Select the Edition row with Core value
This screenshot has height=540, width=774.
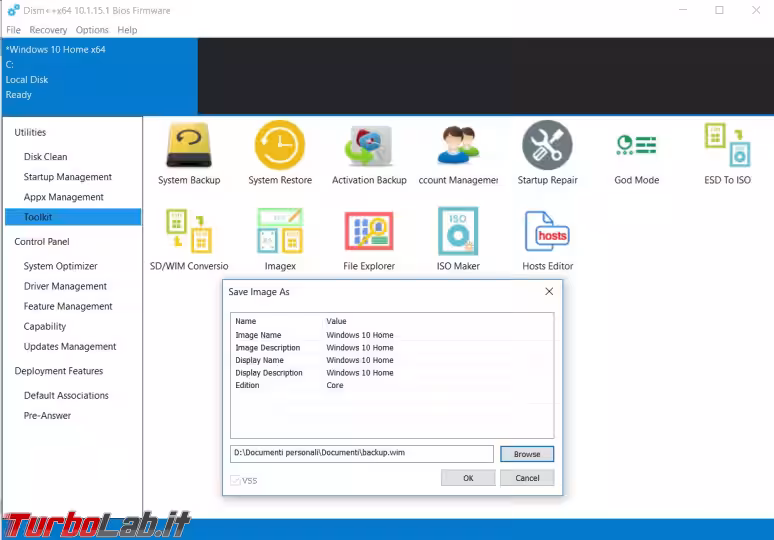point(392,386)
